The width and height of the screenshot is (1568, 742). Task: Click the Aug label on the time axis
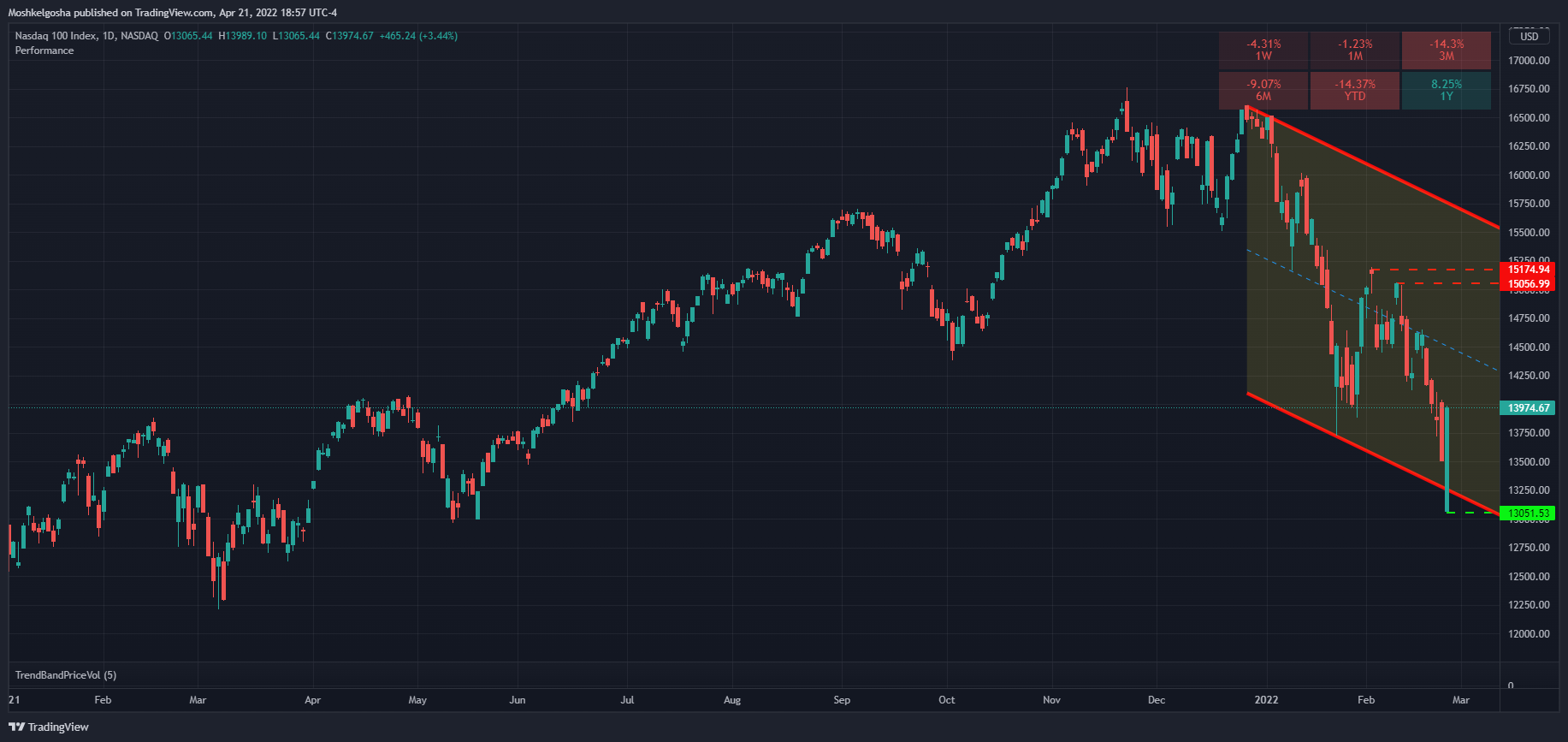[x=732, y=700]
